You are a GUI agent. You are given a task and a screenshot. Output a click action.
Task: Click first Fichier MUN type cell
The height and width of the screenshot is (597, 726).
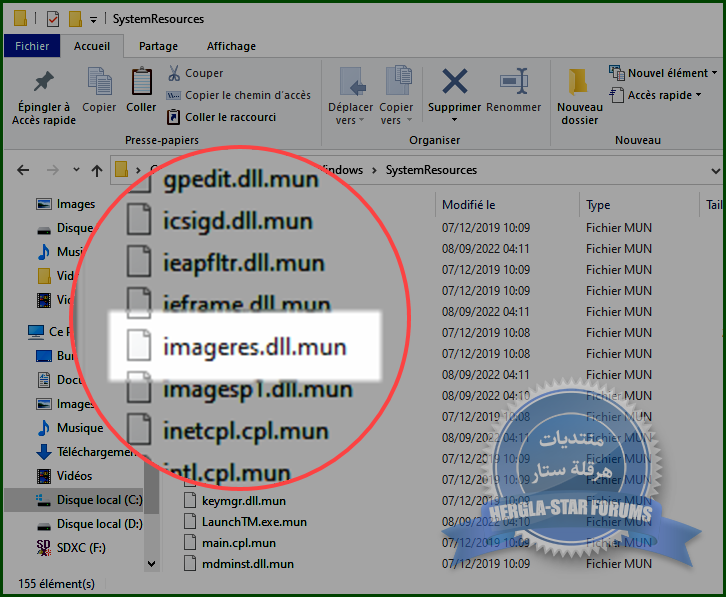pos(619,228)
